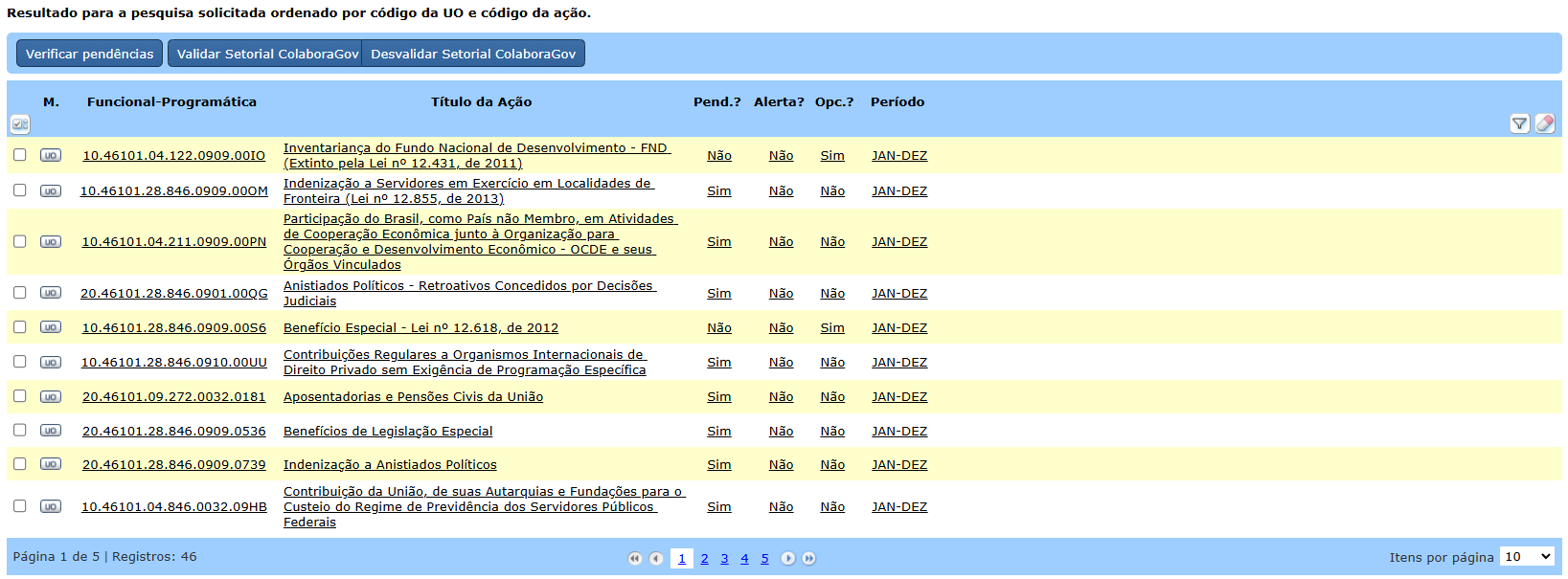This screenshot has height=579, width=1568.
Task: Click UO icon for action 10.46101.04.122.0909.00IO
Action: coord(51,155)
